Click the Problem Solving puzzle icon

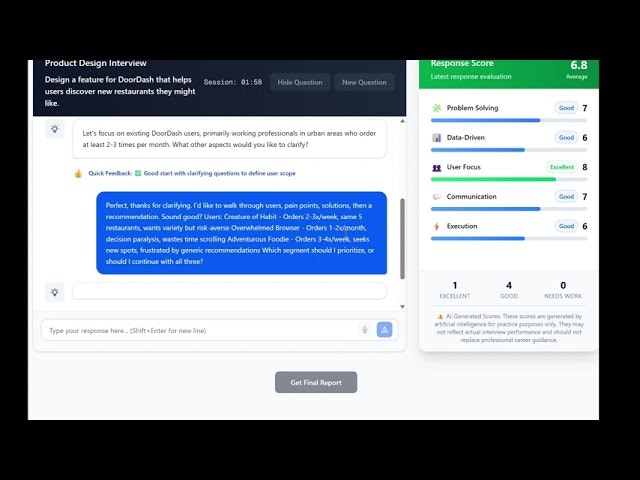click(437, 108)
